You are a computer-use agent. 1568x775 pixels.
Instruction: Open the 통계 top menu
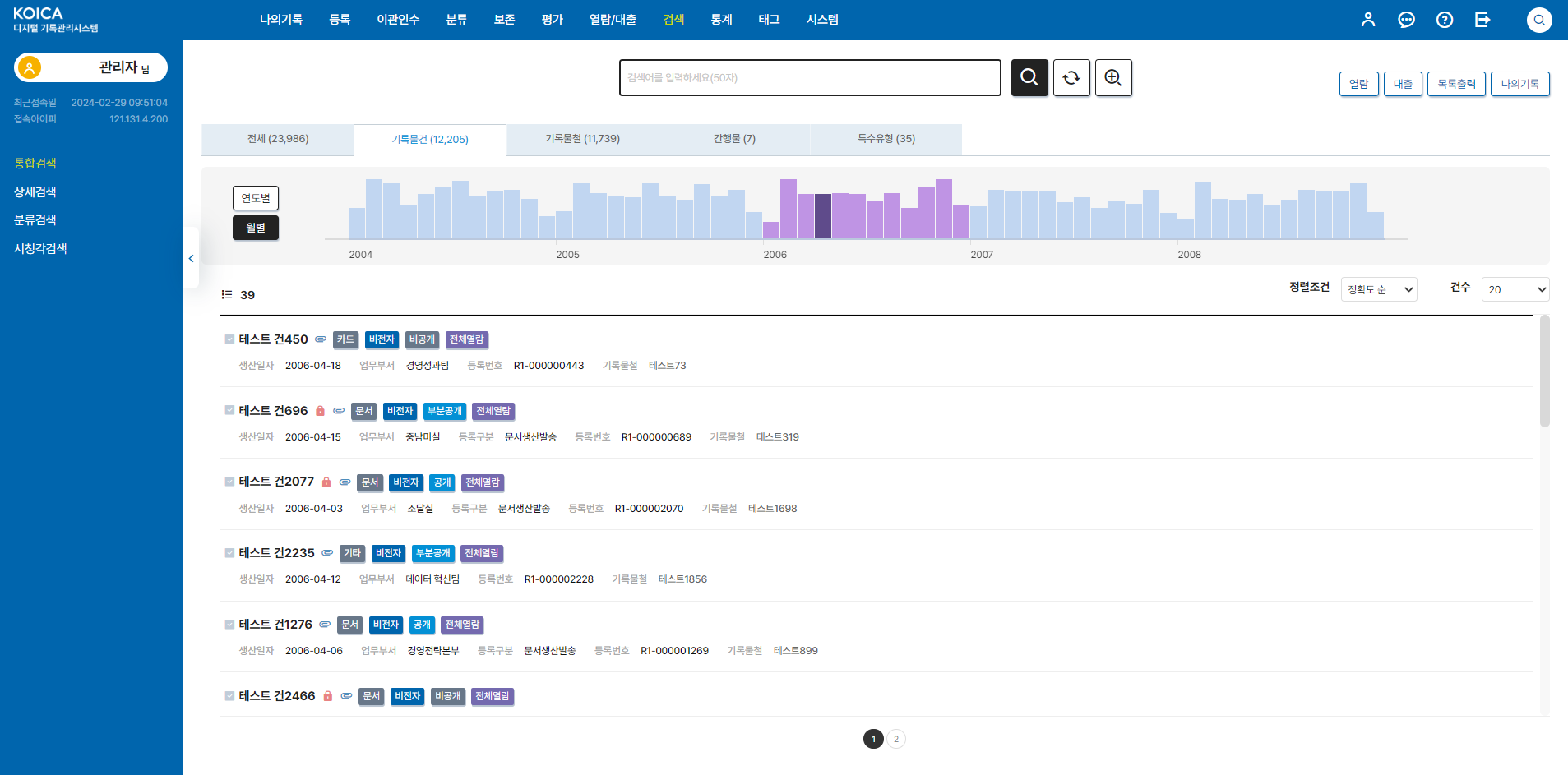point(721,20)
